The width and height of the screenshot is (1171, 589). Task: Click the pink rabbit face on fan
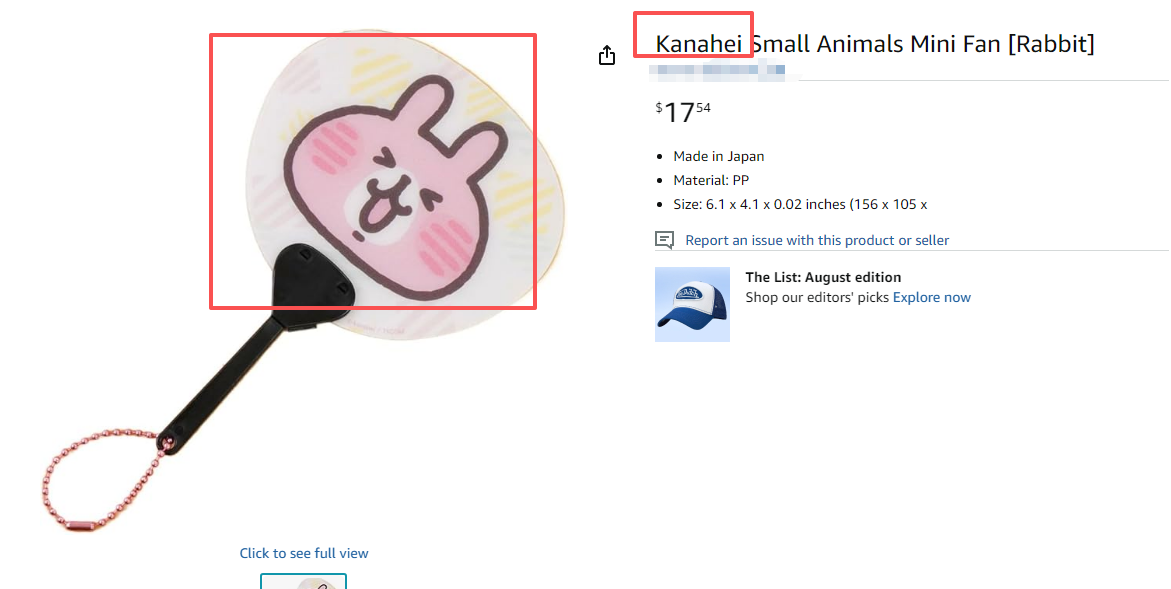pyautogui.click(x=394, y=192)
